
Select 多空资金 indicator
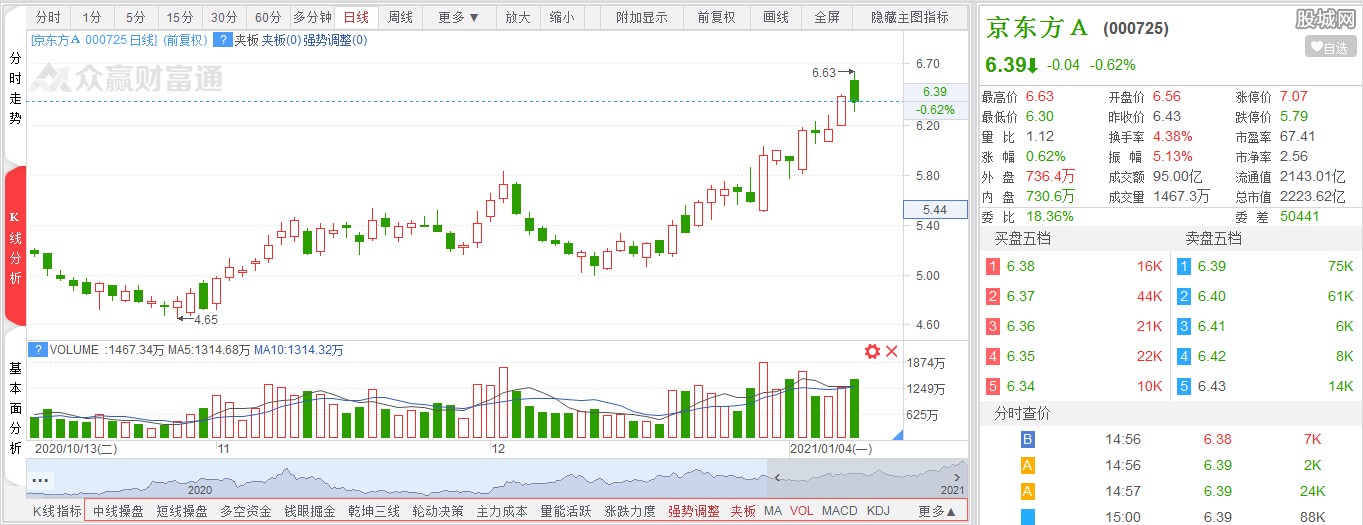tap(246, 511)
